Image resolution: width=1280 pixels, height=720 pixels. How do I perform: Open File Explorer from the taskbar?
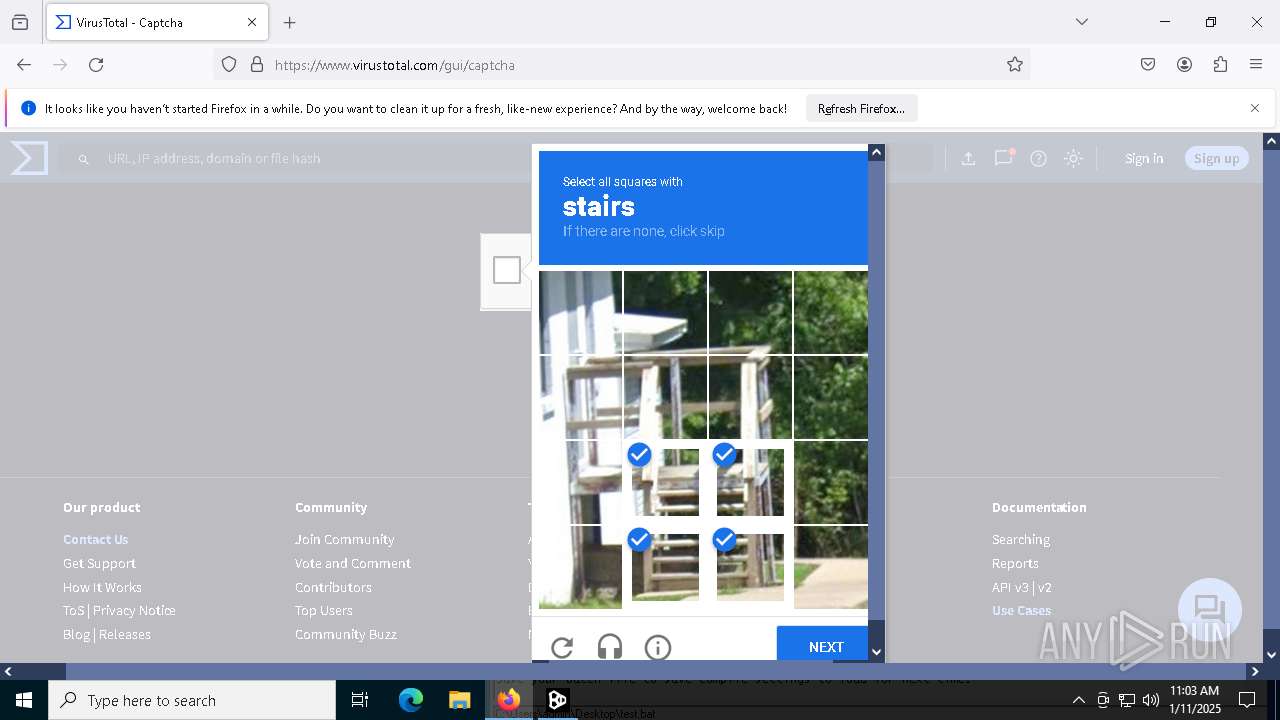pos(459,700)
